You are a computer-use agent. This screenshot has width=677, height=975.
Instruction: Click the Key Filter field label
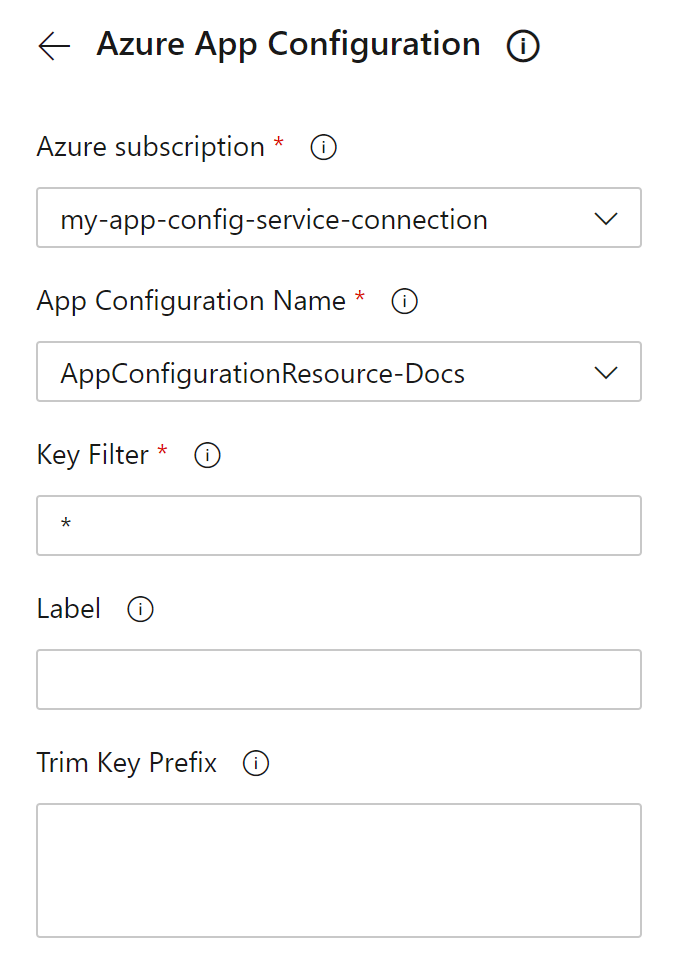[x=92, y=455]
